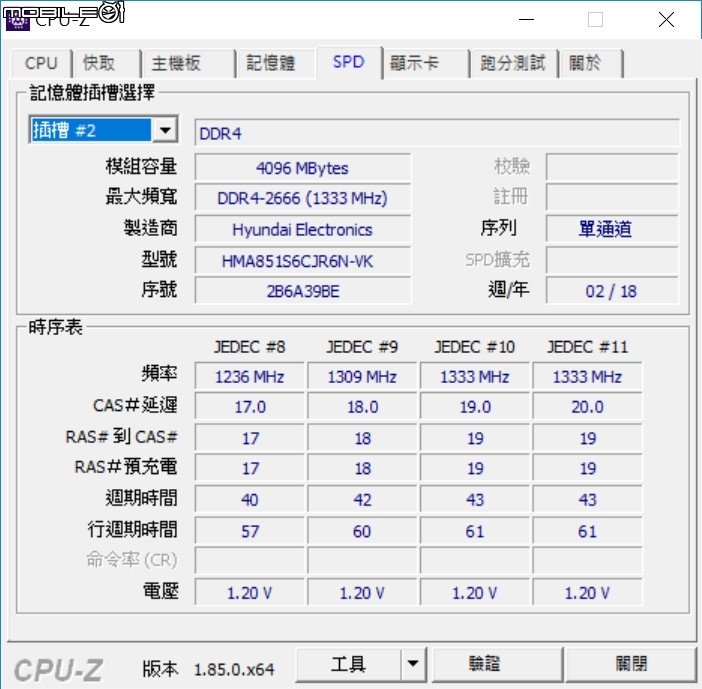Click the 18.0 CAS latency cell

coord(362,407)
